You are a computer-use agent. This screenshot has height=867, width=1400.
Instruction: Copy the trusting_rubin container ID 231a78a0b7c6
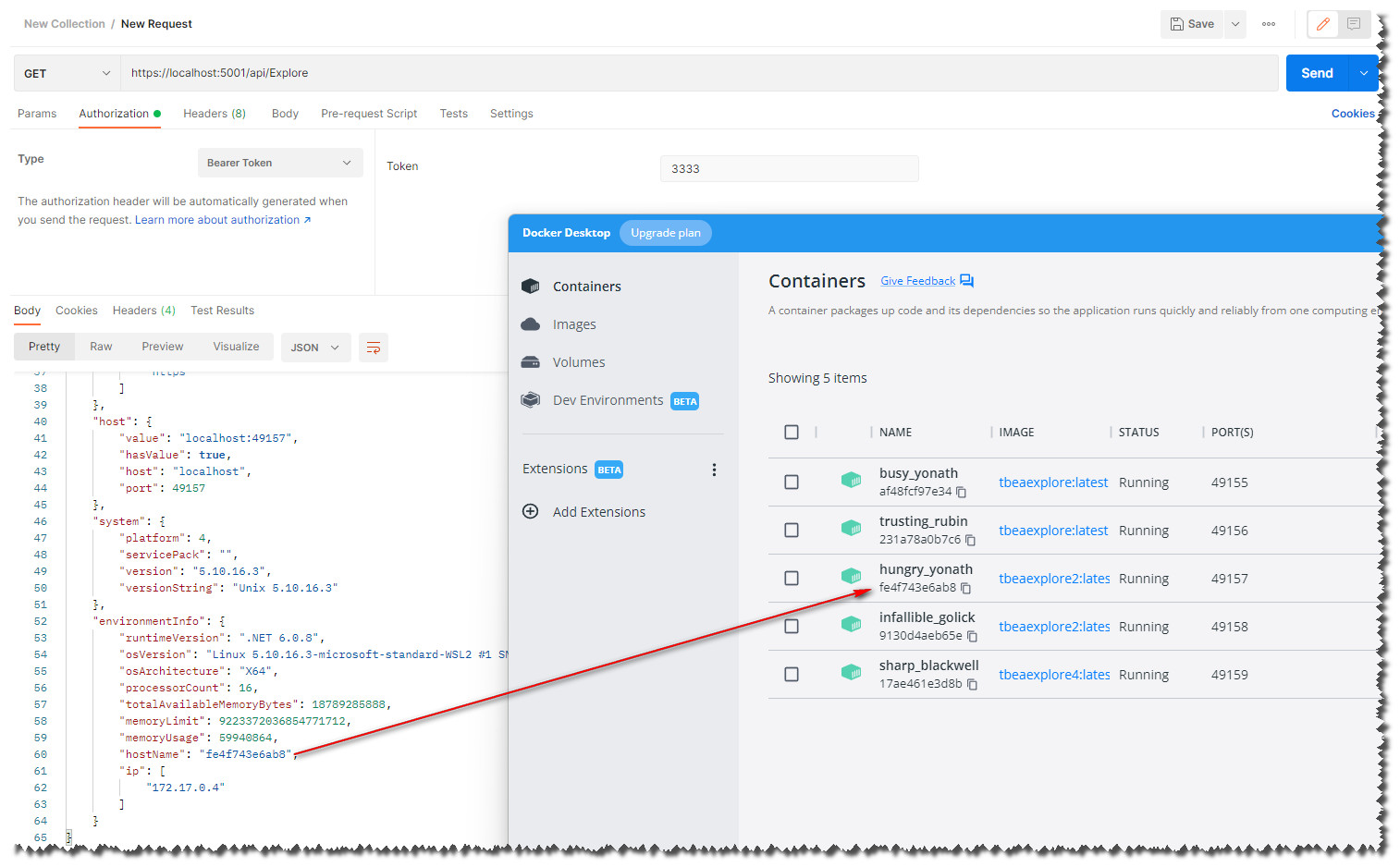[971, 541]
